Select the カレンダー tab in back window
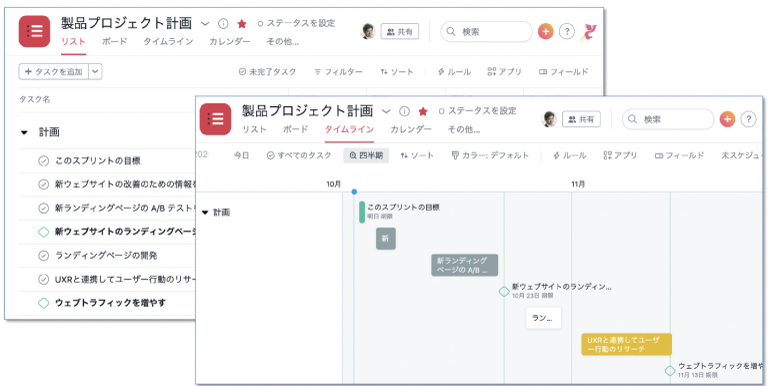The image size is (770, 386). point(230,42)
